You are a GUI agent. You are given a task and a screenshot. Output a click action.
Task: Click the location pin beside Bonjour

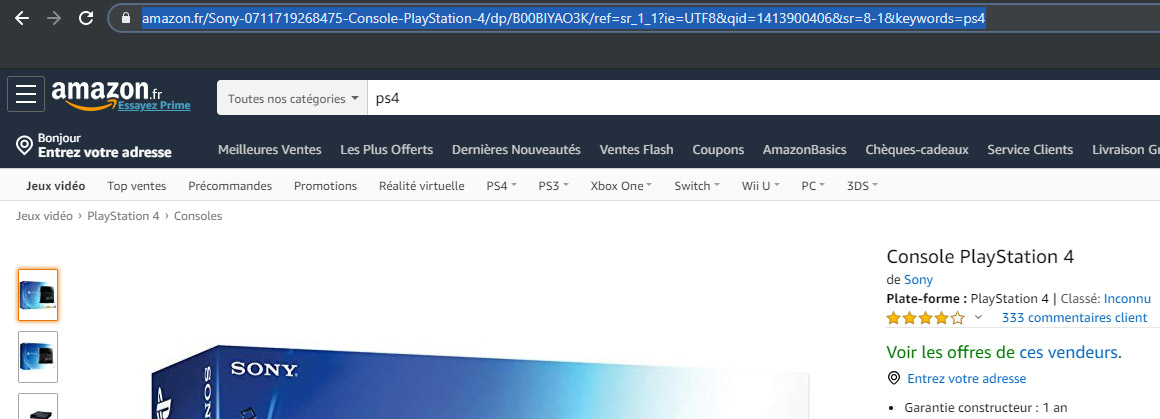coord(25,146)
